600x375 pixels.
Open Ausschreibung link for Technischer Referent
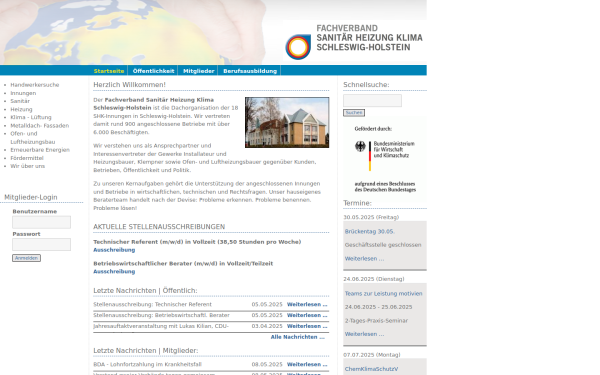114,250
